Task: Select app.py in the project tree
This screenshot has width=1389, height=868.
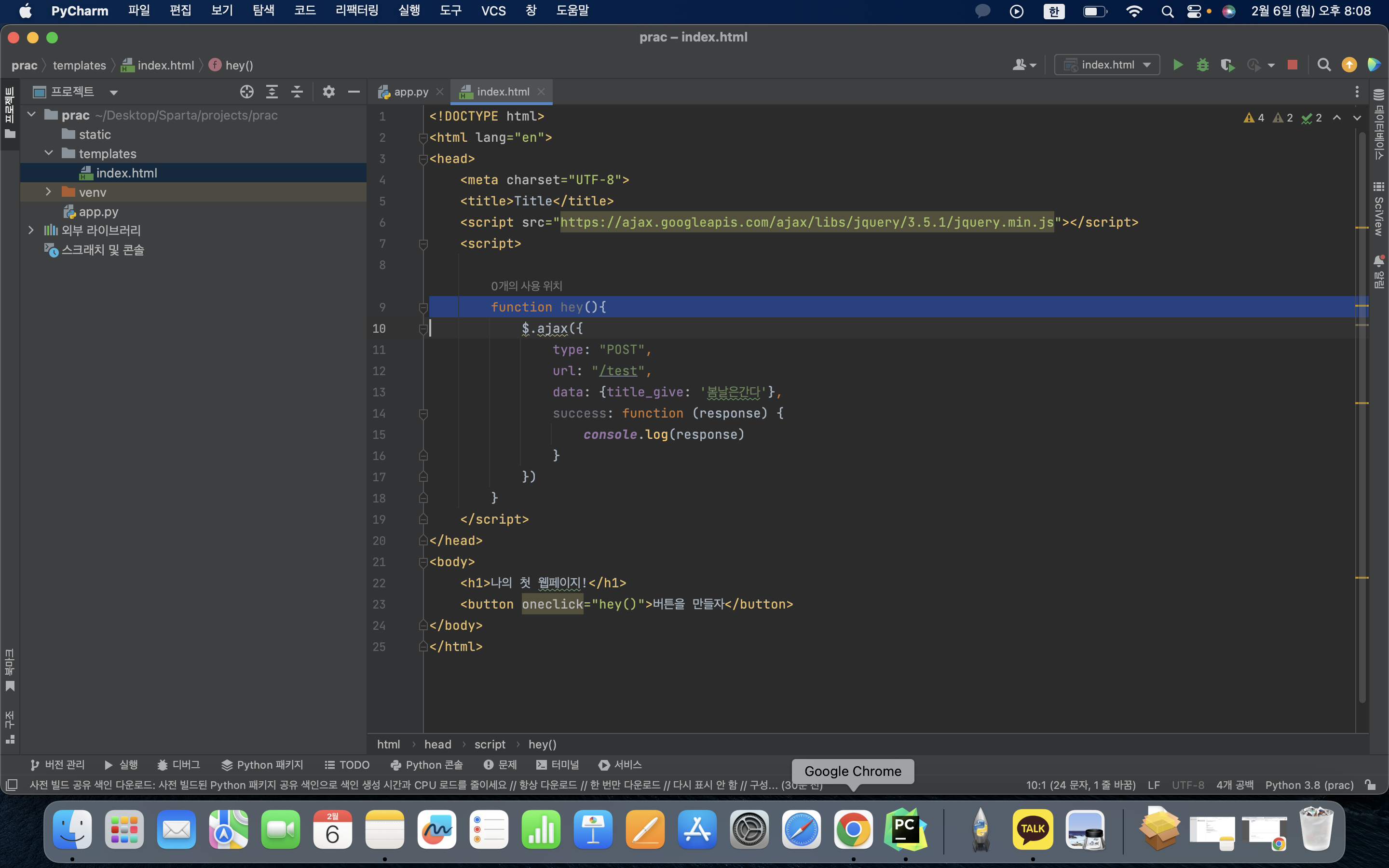Action: coord(99,211)
